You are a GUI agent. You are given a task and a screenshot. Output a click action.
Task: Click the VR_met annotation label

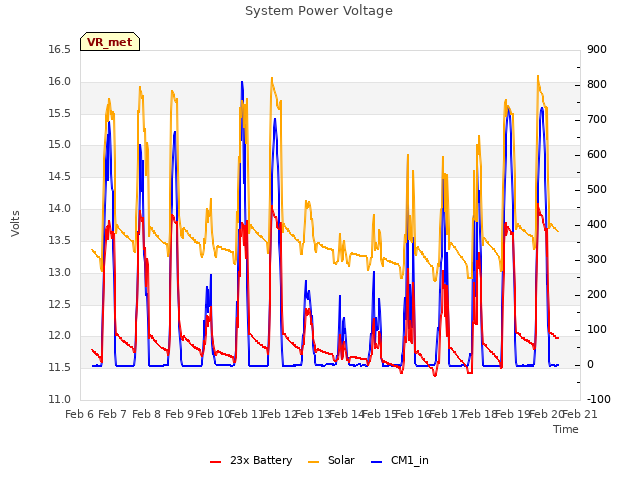(110, 42)
